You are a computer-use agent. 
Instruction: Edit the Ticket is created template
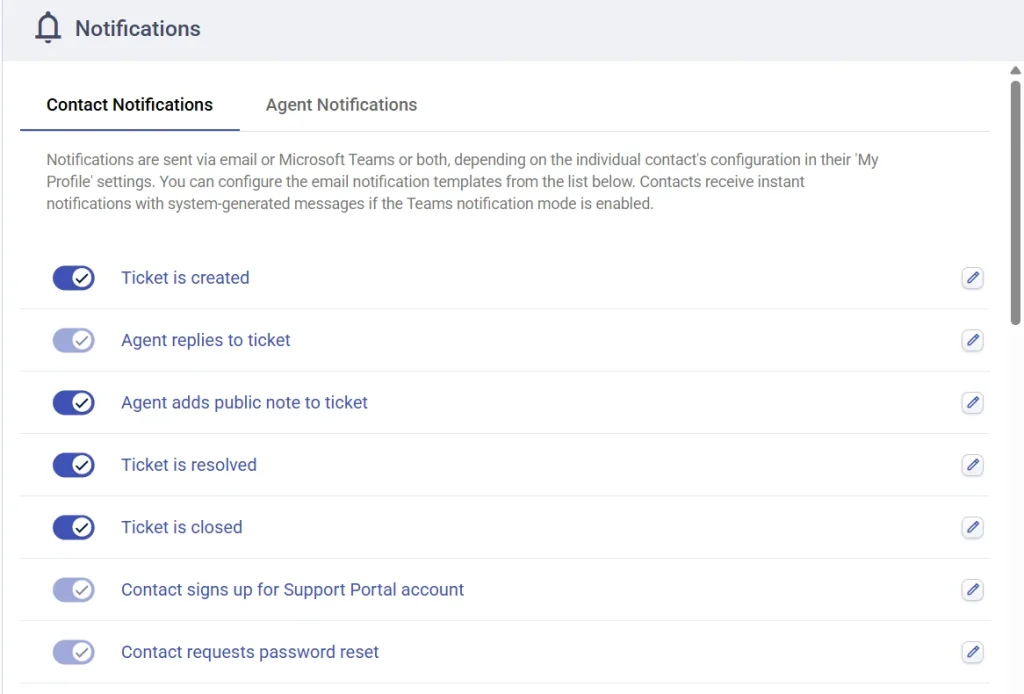point(972,278)
